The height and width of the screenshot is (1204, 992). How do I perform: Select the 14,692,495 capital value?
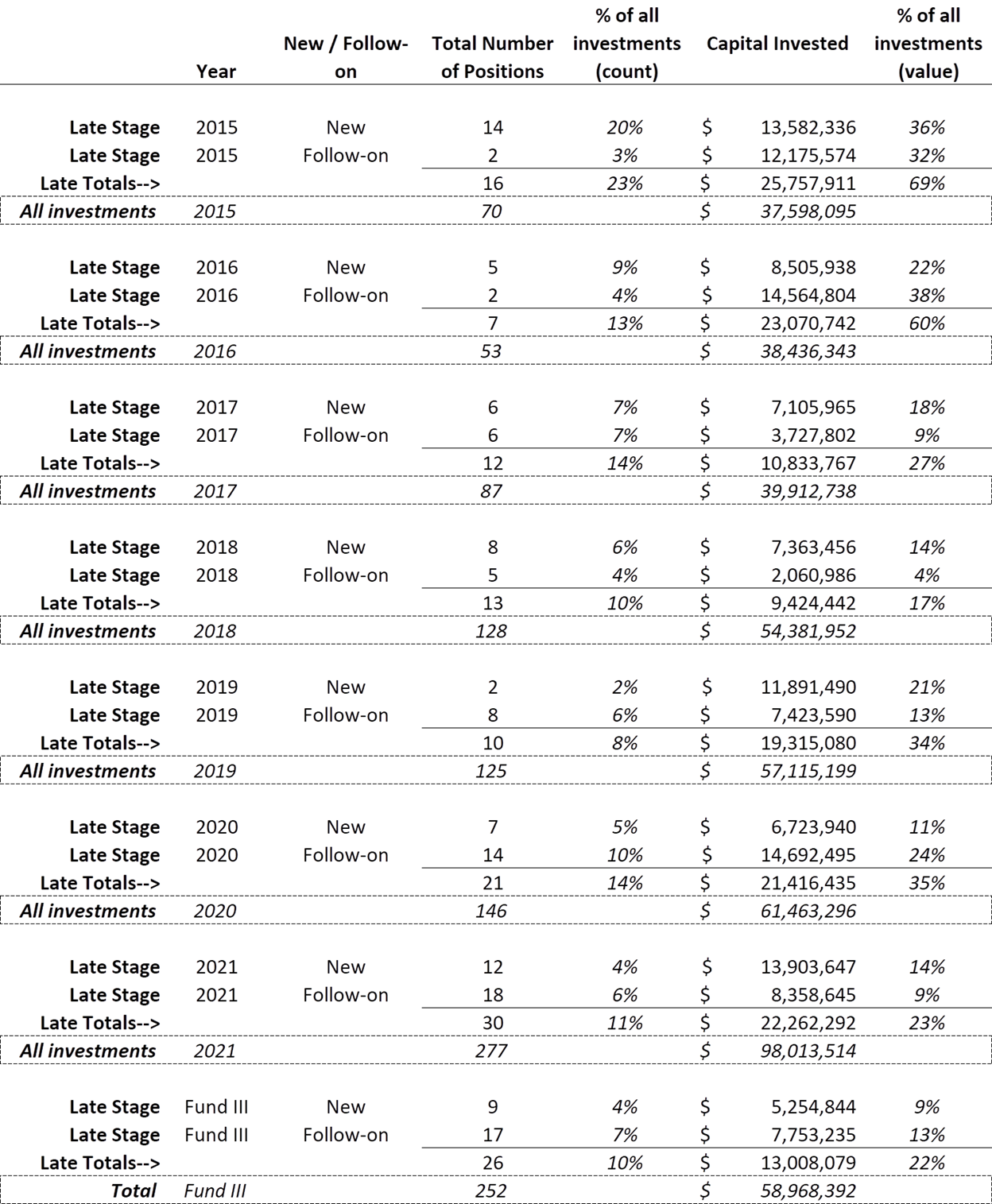pyautogui.click(x=808, y=855)
